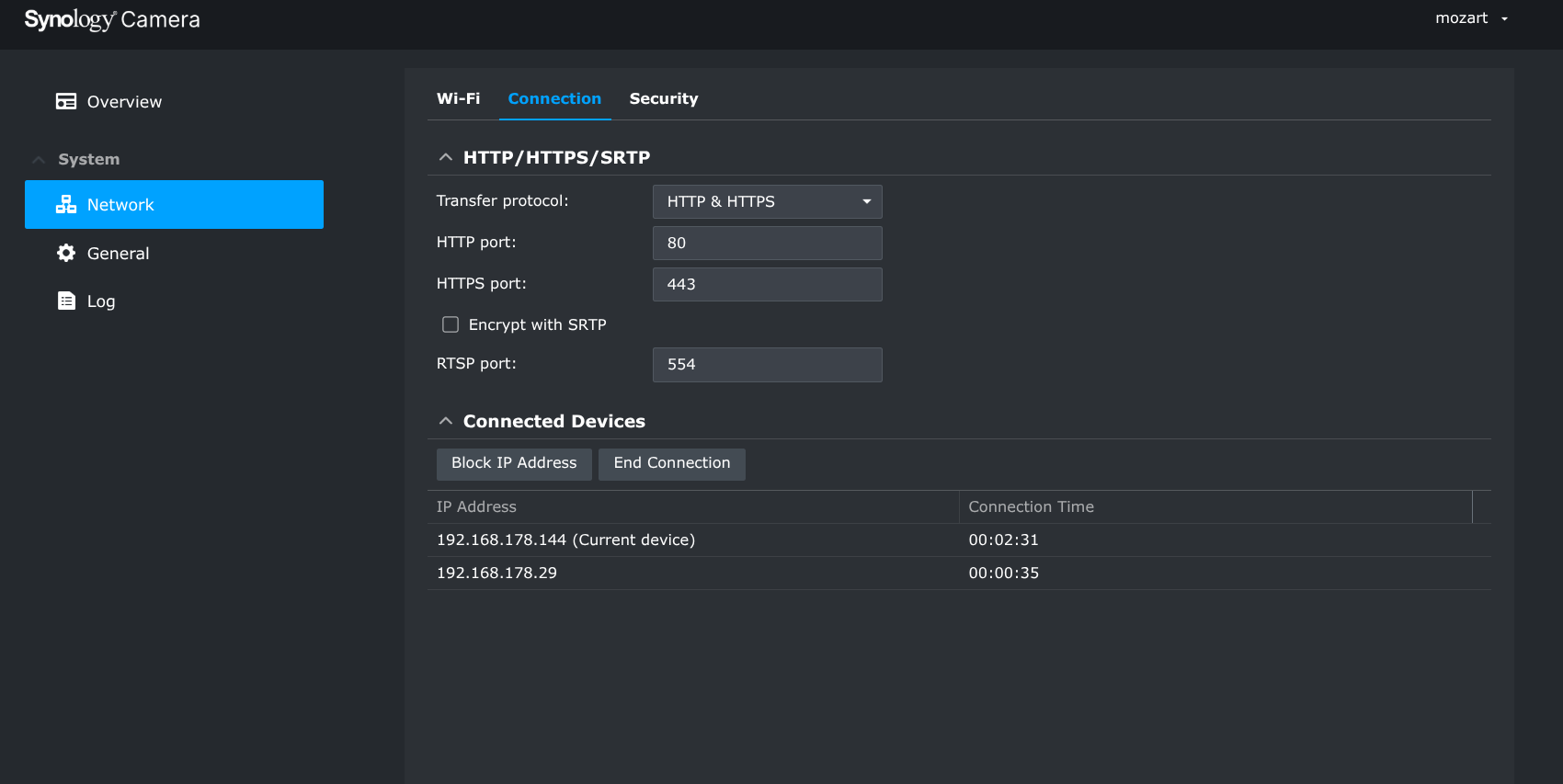Viewport: 1563px width, 784px height.
Task: Click the HTTPS port field showing 443
Action: [767, 284]
